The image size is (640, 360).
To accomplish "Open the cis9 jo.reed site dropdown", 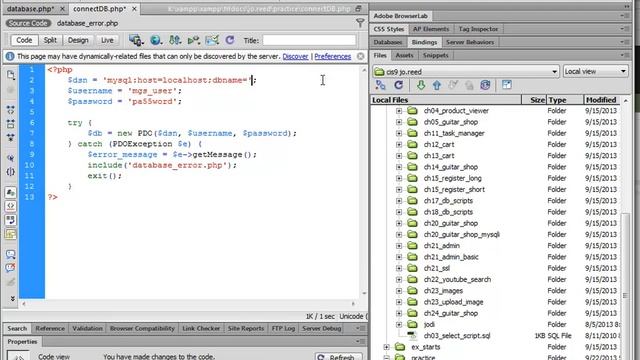I will (x=466, y=71).
